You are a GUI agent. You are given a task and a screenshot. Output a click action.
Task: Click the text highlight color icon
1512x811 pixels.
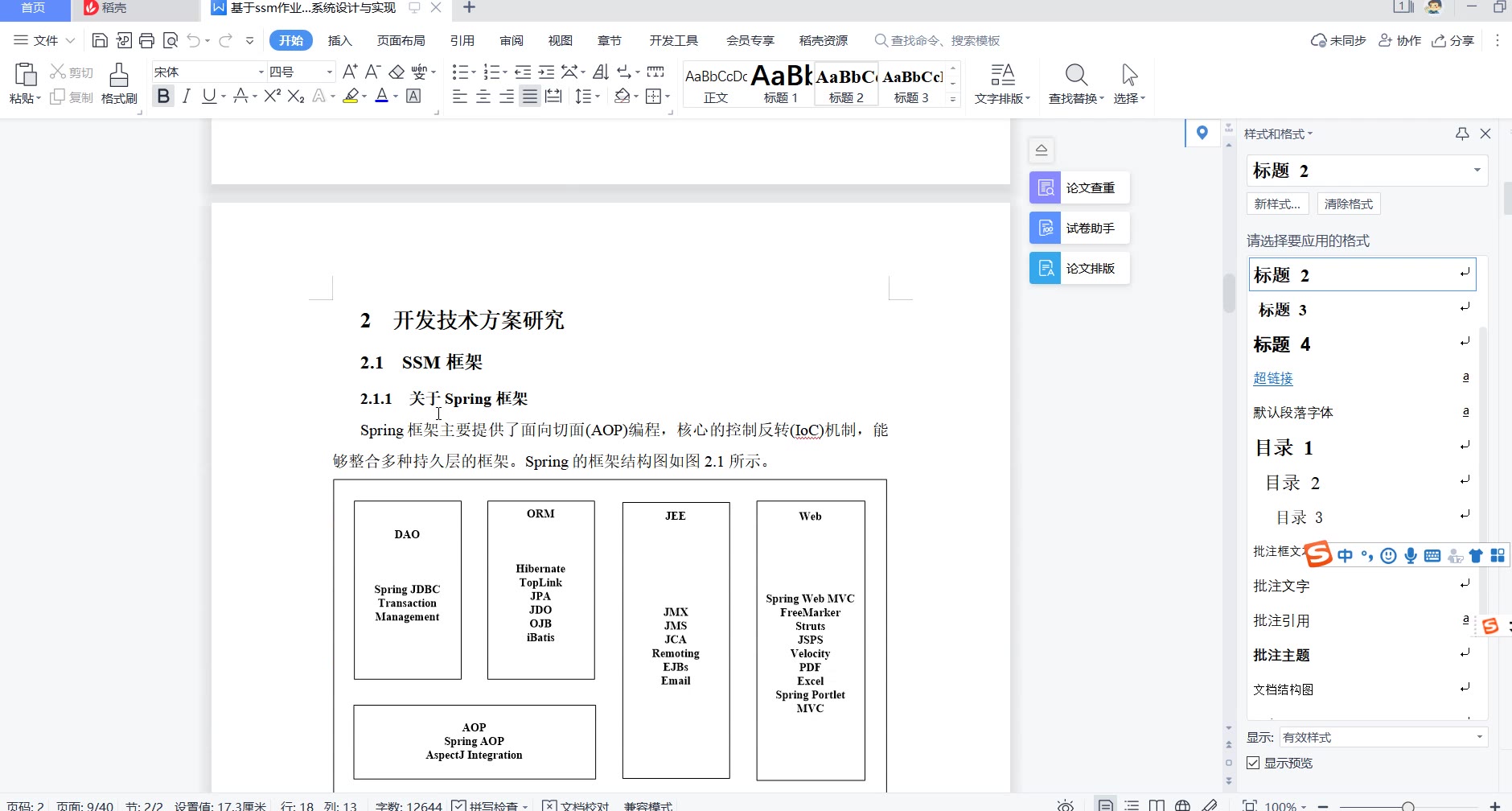351,97
